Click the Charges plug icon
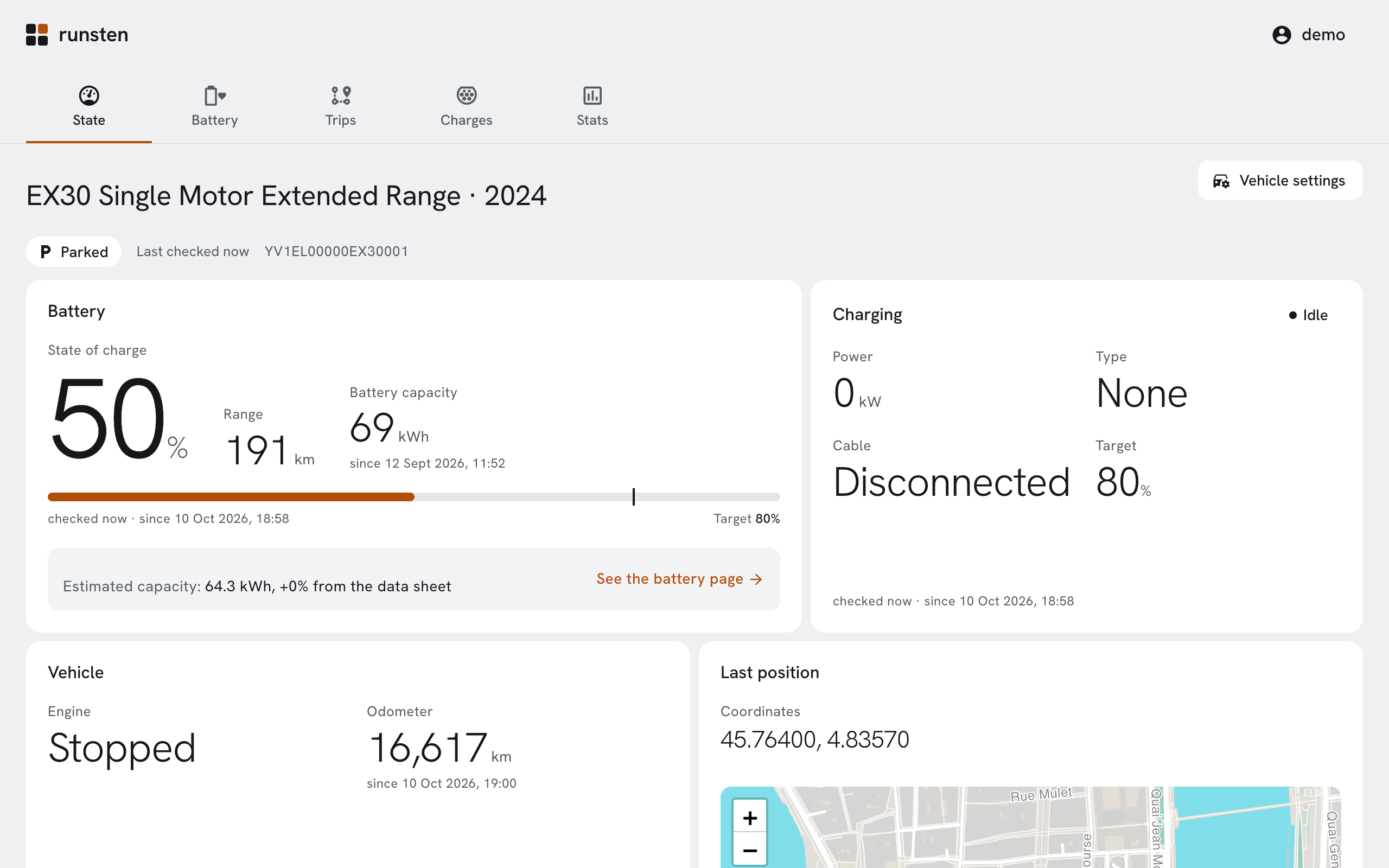This screenshot has height=868, width=1389. click(x=467, y=95)
